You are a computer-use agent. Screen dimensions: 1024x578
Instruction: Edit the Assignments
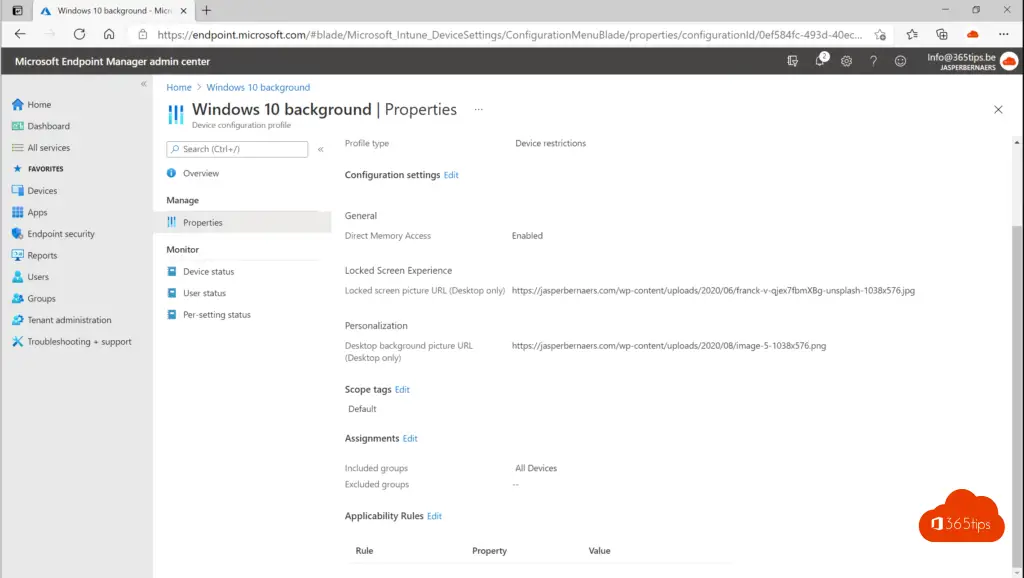tap(409, 438)
